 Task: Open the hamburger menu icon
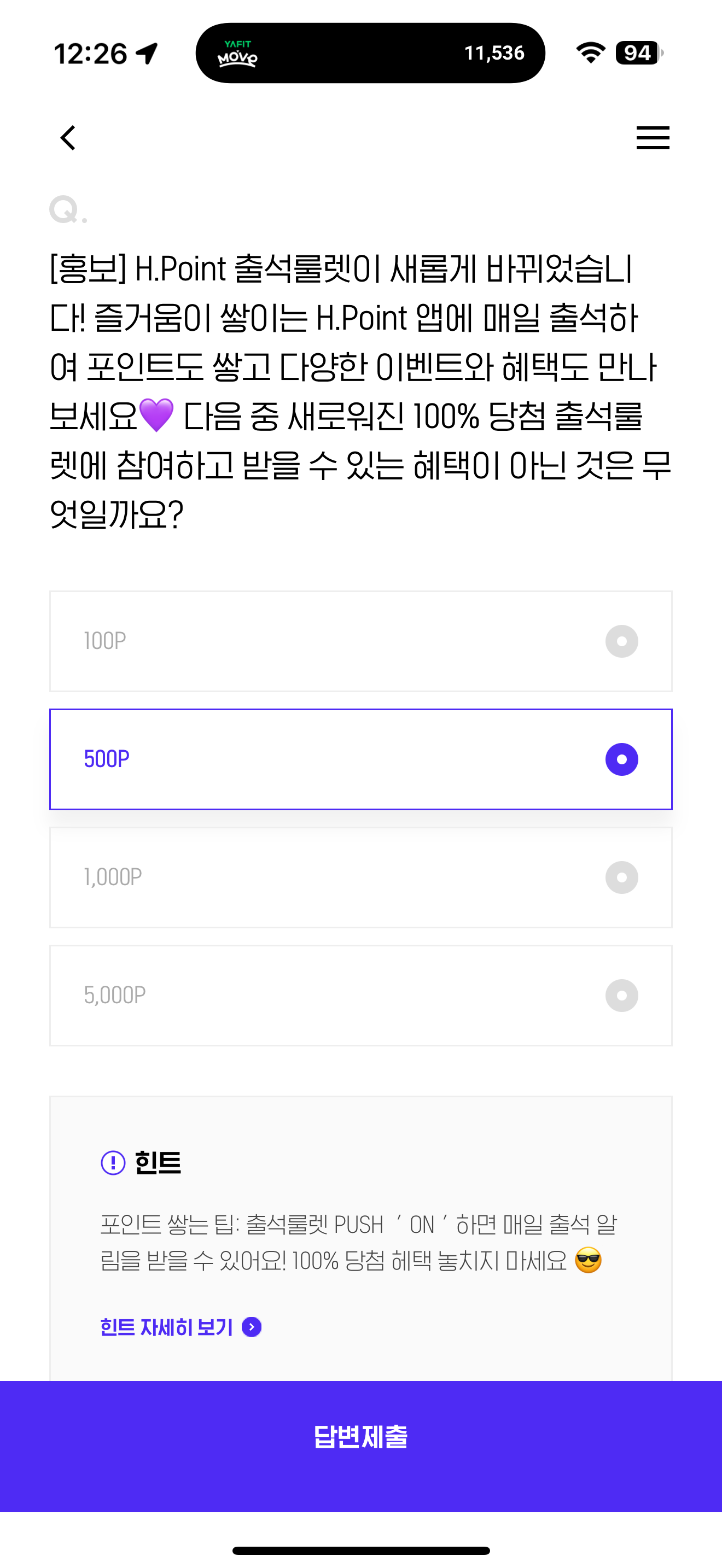tap(653, 138)
